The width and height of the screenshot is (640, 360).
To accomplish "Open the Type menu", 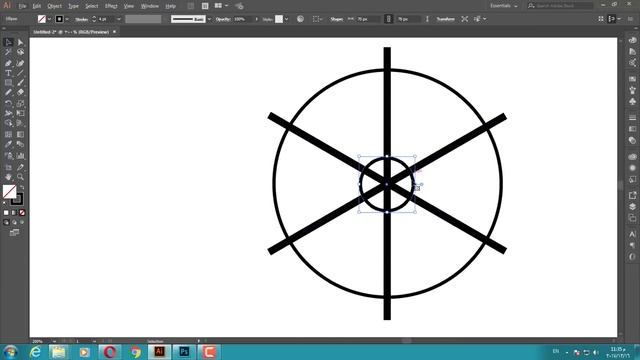I will pyautogui.click(x=73, y=6).
